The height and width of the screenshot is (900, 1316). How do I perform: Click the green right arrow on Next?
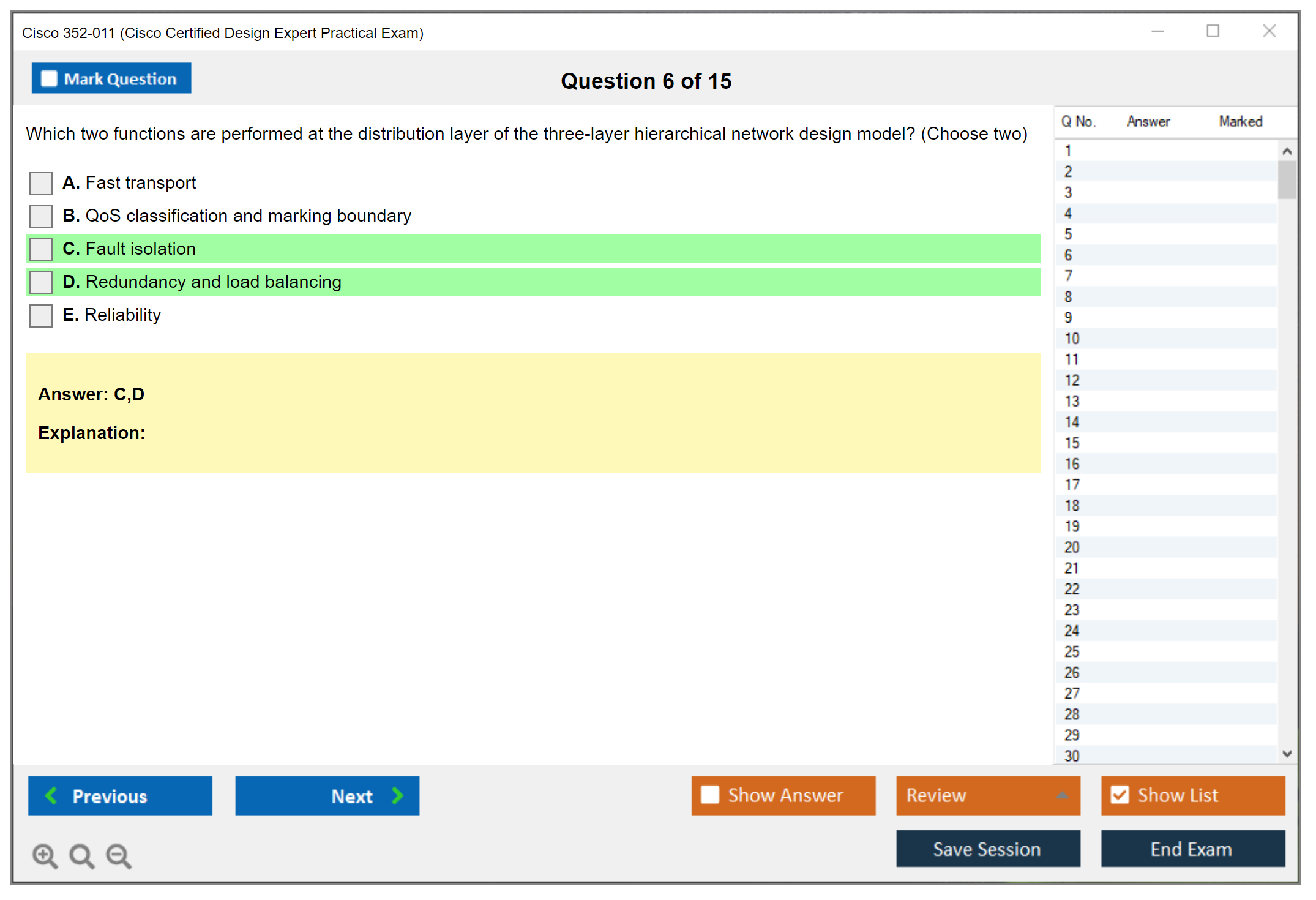pyautogui.click(x=397, y=795)
